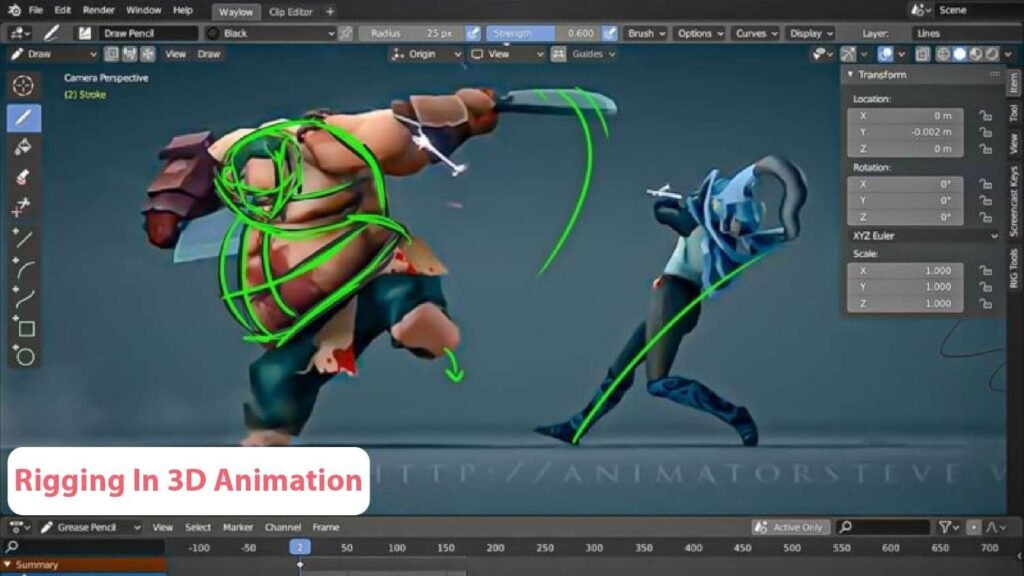The height and width of the screenshot is (576, 1024).
Task: Open the Render menu
Action: [x=99, y=10]
